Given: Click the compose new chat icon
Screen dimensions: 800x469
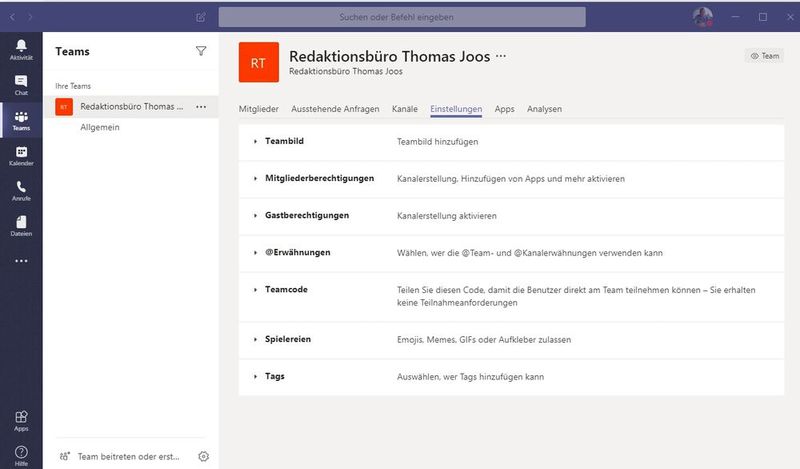Looking at the screenshot, I should (x=201, y=17).
